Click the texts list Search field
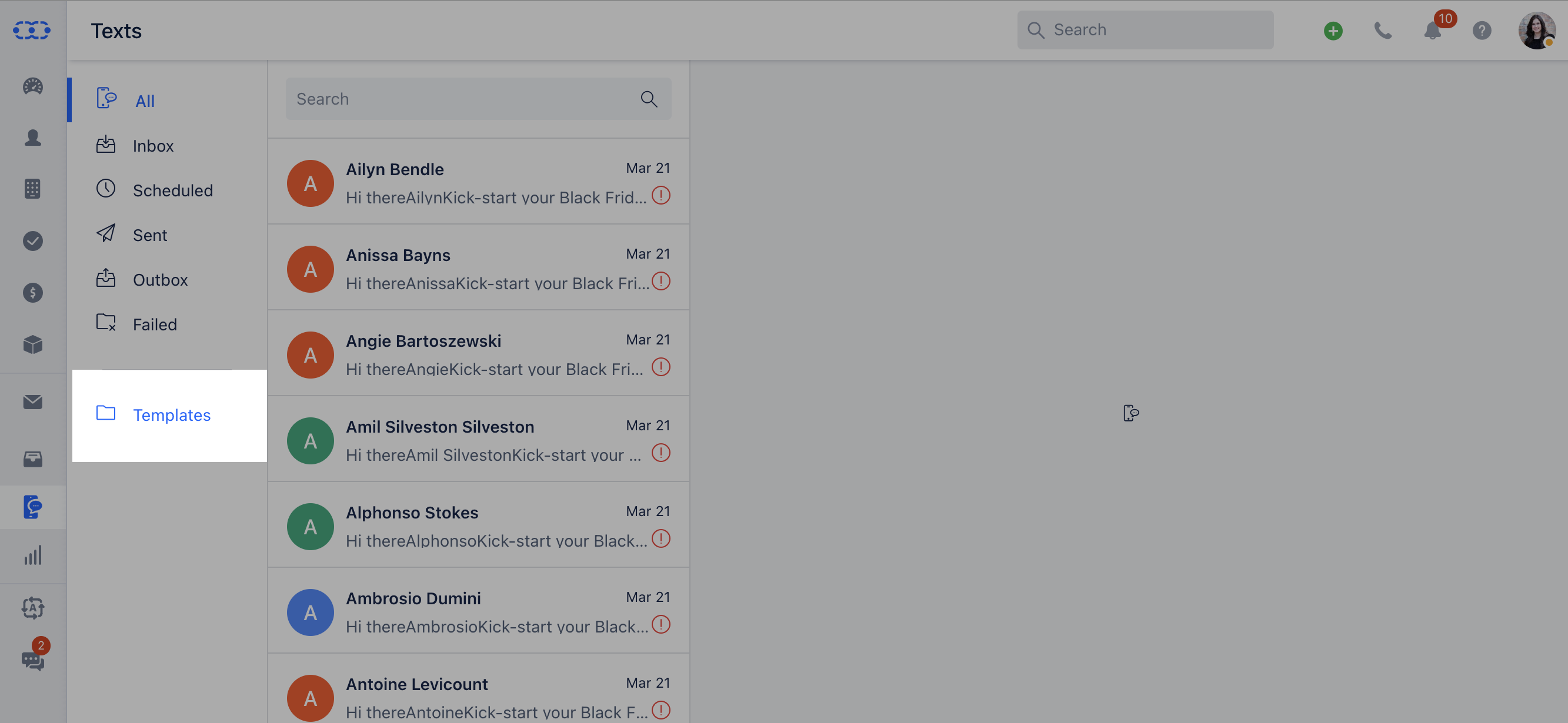The image size is (1568, 723). (x=478, y=99)
